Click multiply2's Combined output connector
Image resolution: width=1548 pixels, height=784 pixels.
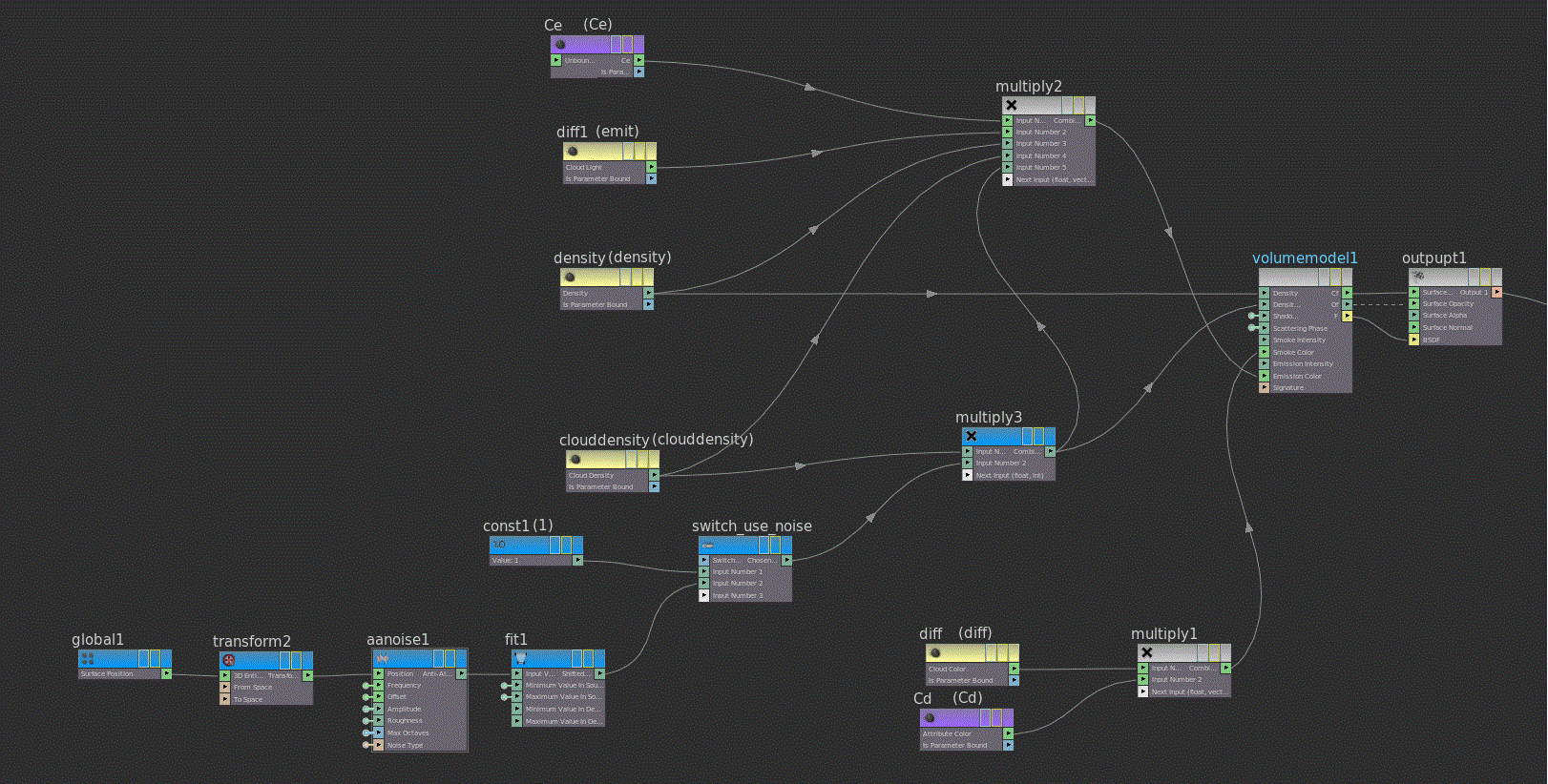pos(1090,120)
